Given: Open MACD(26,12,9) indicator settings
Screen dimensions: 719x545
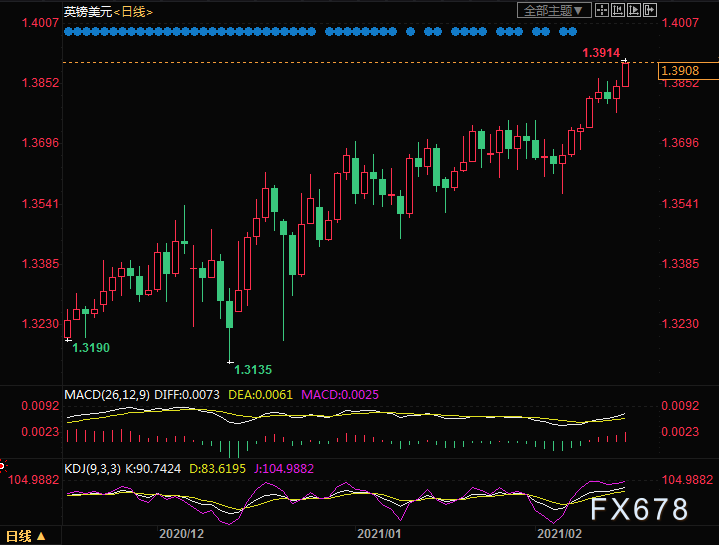Looking at the screenshot, I should pyautogui.click(x=107, y=395).
